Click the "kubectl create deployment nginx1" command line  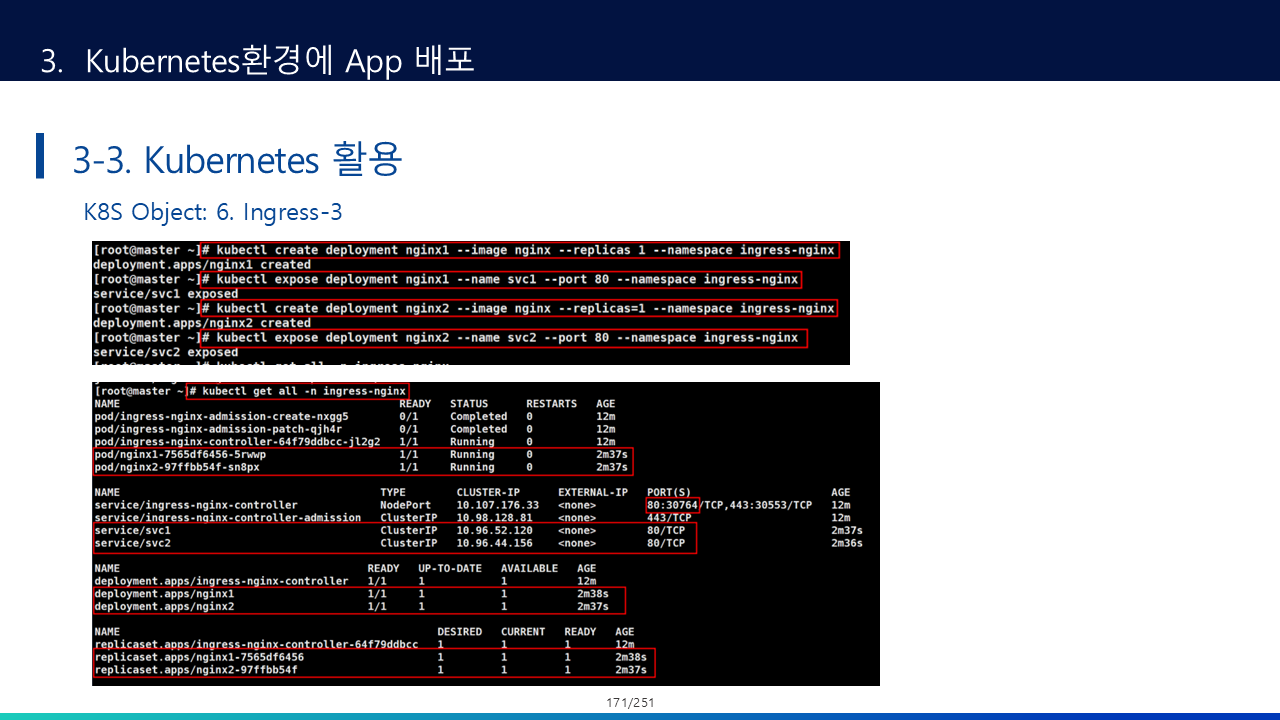click(x=519, y=250)
